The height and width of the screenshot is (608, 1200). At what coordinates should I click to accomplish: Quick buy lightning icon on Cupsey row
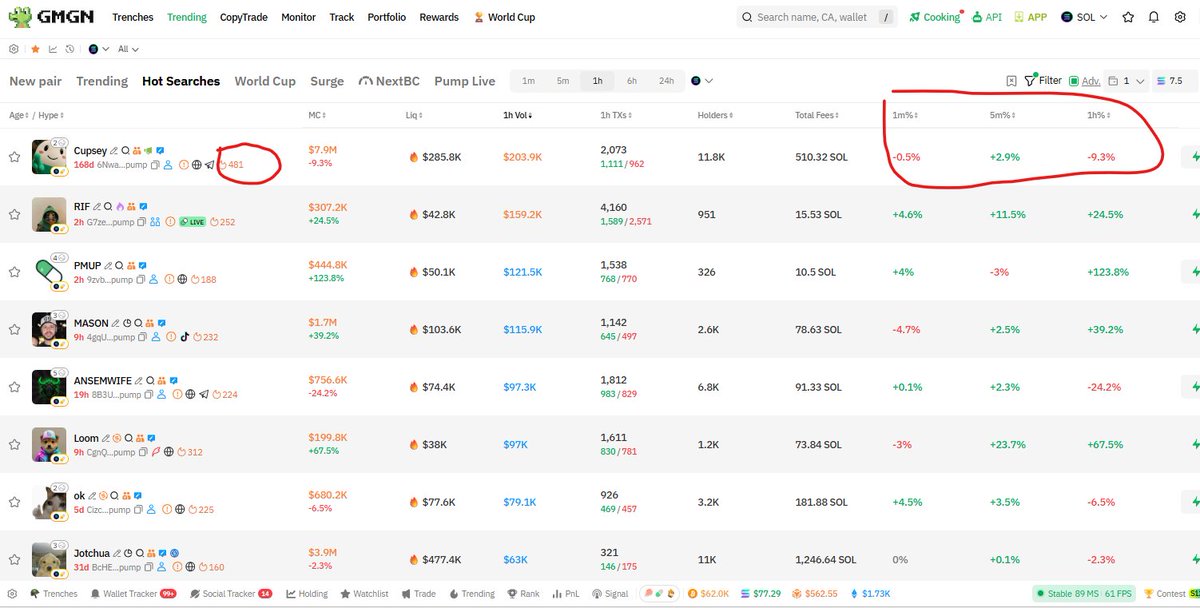1194,157
